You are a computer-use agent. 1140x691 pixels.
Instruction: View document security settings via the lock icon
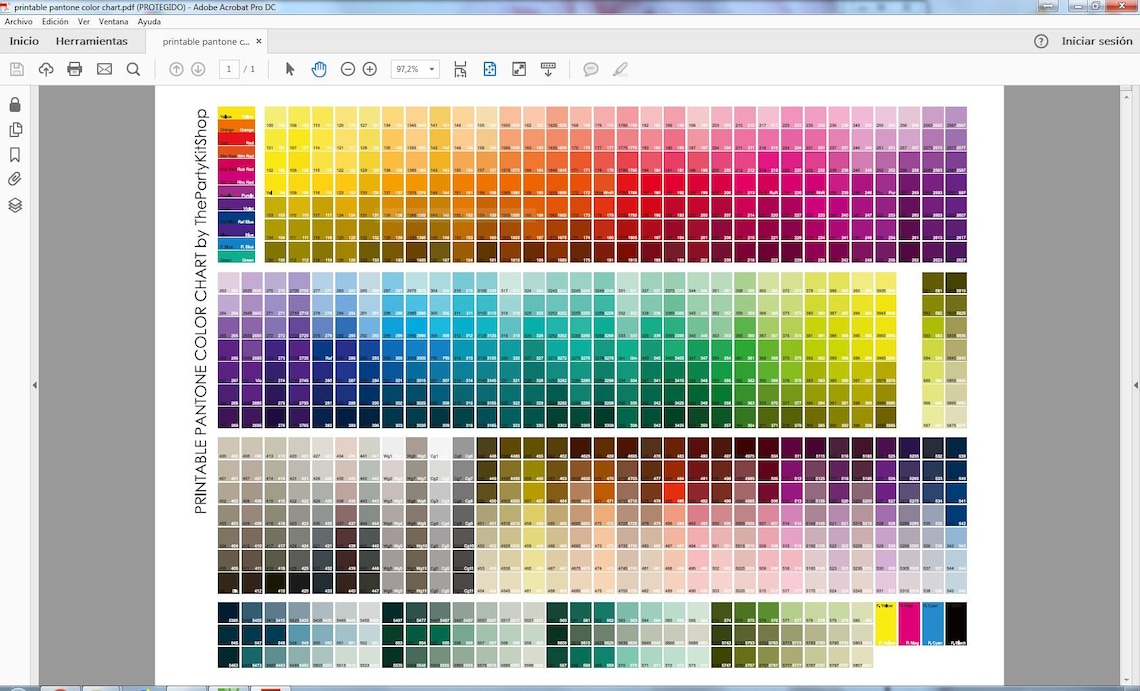coord(14,104)
